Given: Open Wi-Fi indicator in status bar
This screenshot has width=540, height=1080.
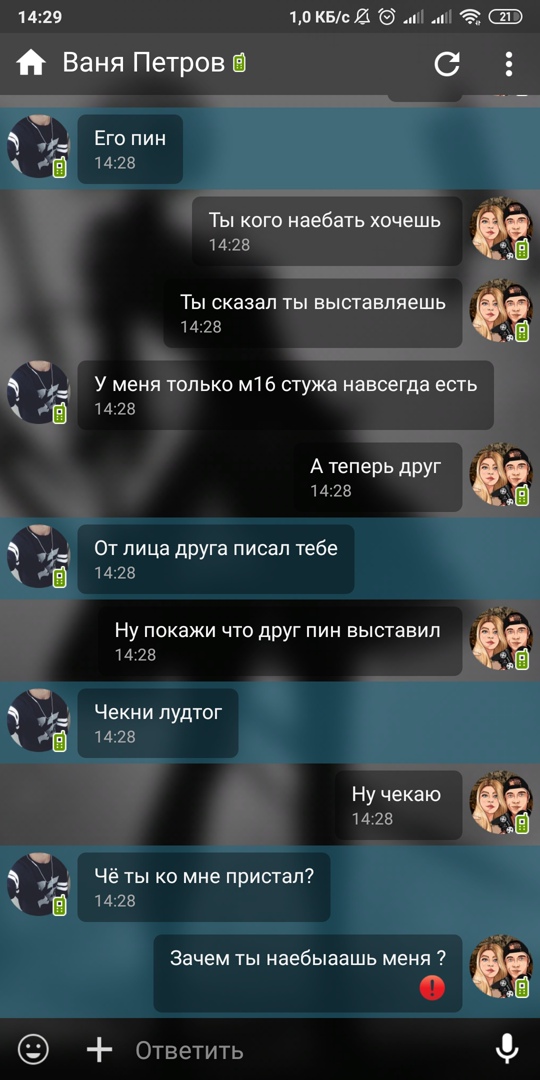Looking at the screenshot, I should click(470, 17).
